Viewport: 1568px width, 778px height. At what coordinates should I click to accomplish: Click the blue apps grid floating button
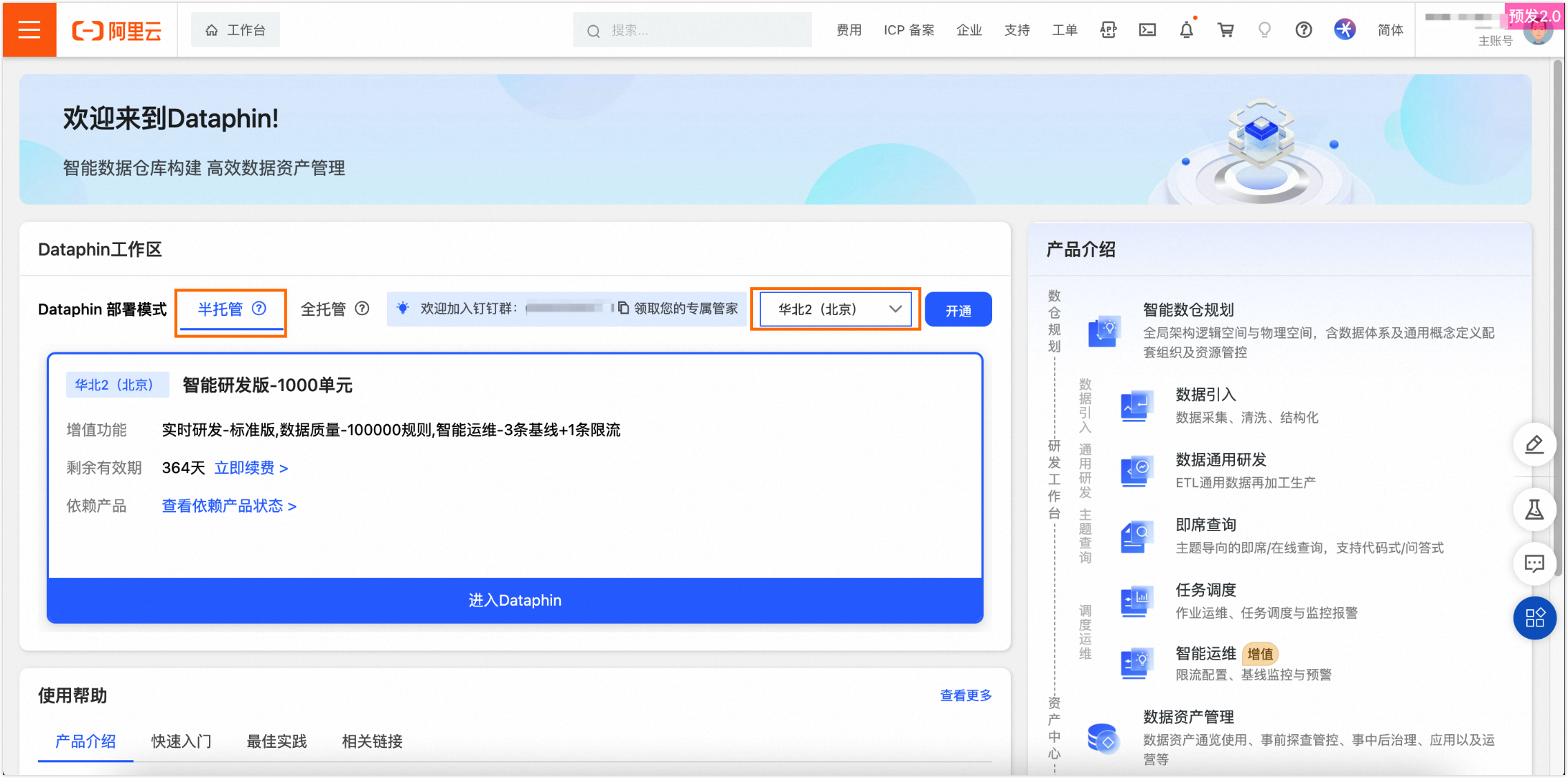1534,618
